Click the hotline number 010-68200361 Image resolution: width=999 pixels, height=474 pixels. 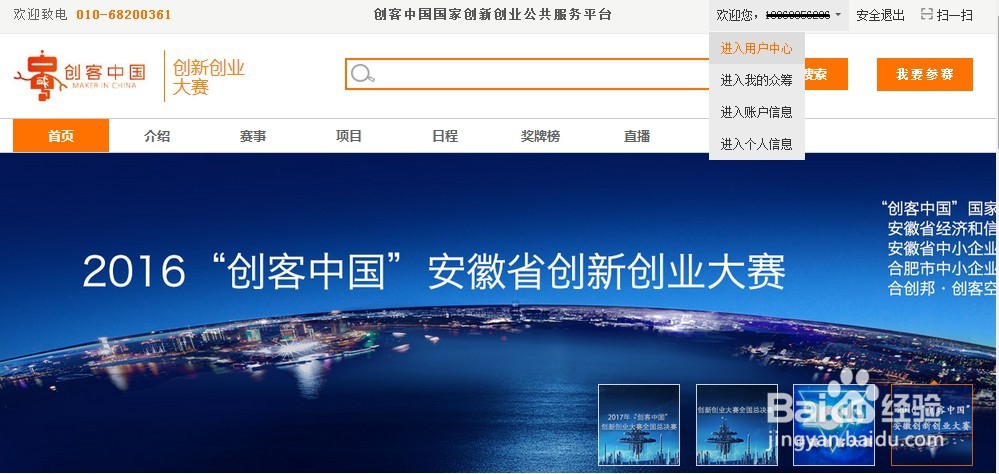[x=124, y=15]
